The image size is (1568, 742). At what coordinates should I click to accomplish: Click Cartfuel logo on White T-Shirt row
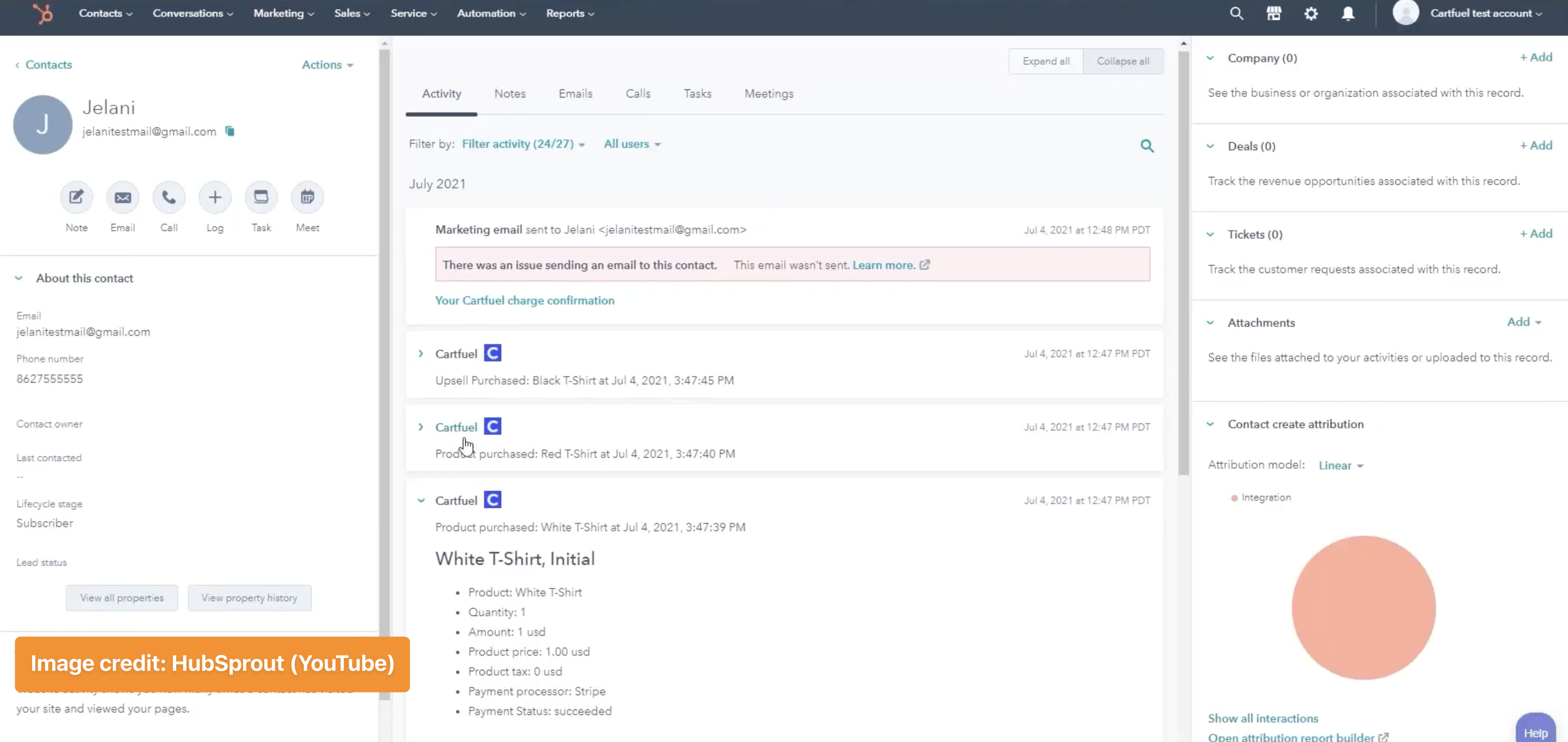[x=493, y=500]
